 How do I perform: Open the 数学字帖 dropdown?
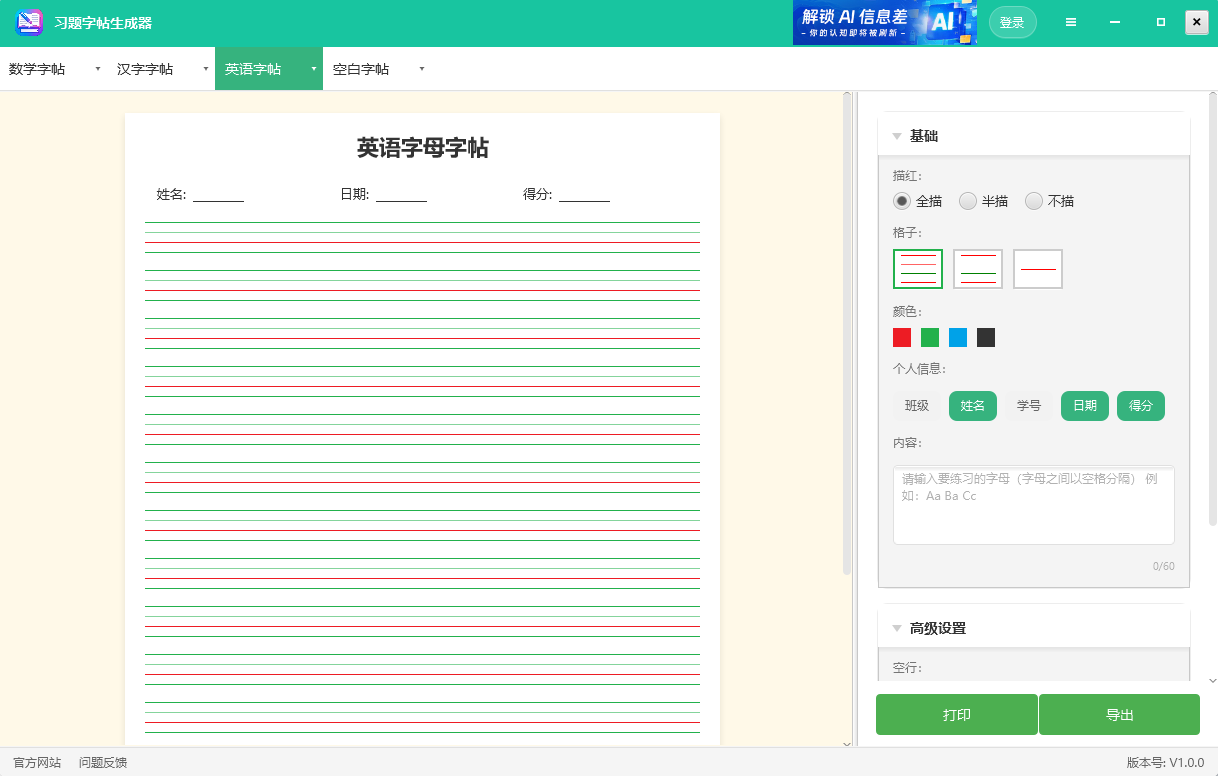[97, 68]
